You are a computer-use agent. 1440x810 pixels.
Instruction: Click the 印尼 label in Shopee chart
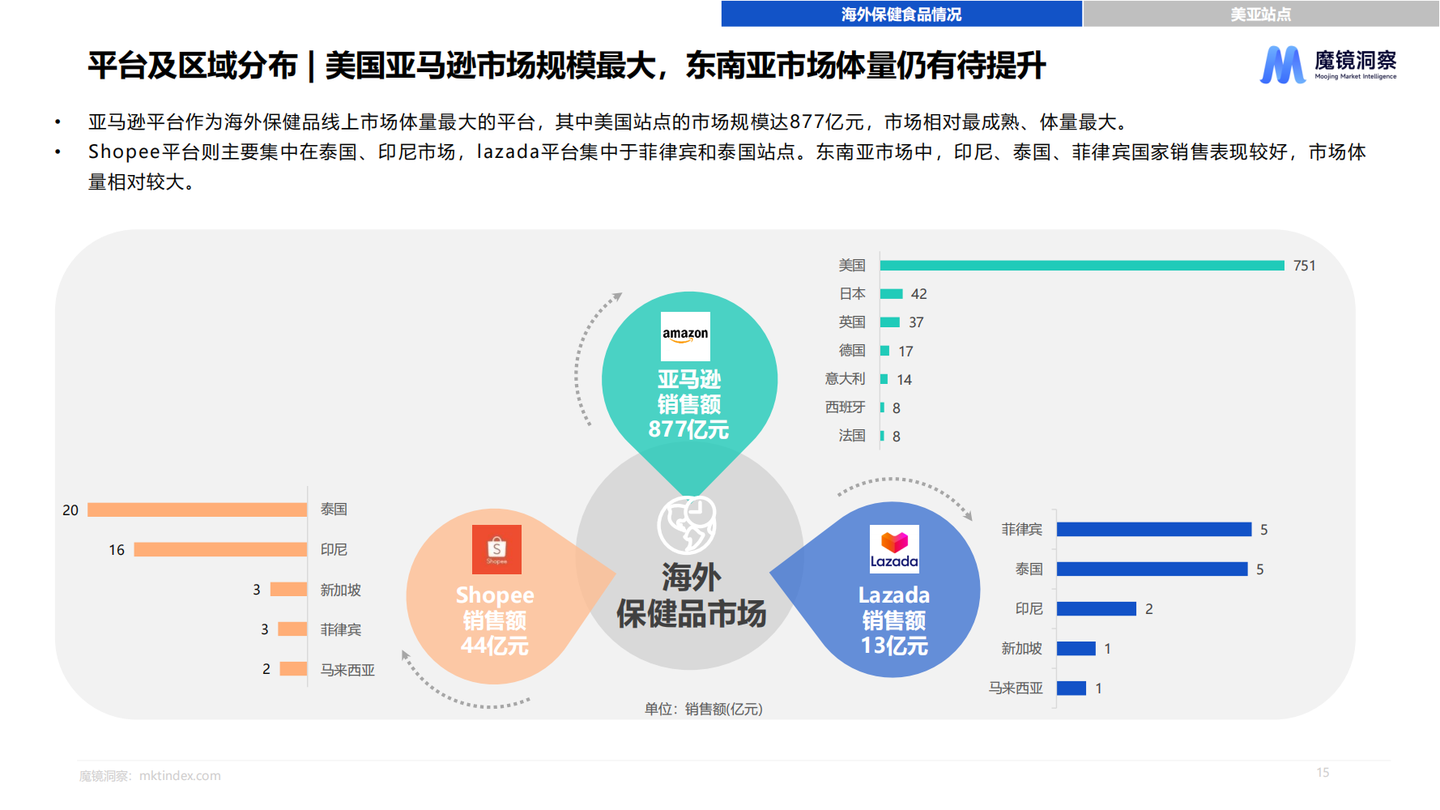pyautogui.click(x=334, y=550)
